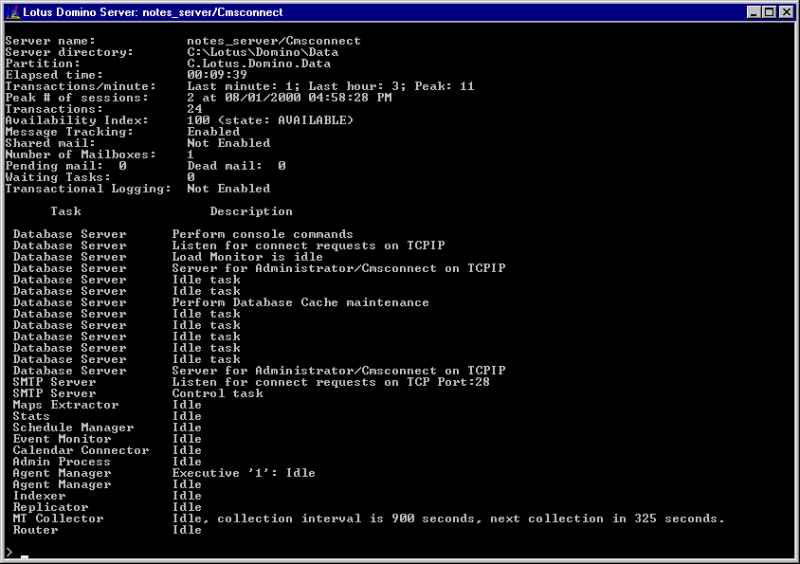Click Transactional Logging value 'Not Enabled'

(x=228, y=189)
